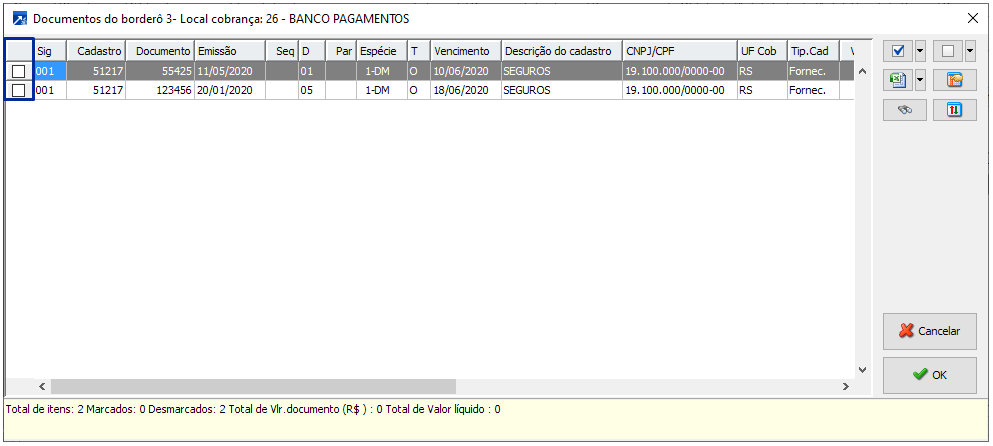Click the vertical scrollbar up arrow
Screen dimensions: 993x446
(861, 71)
